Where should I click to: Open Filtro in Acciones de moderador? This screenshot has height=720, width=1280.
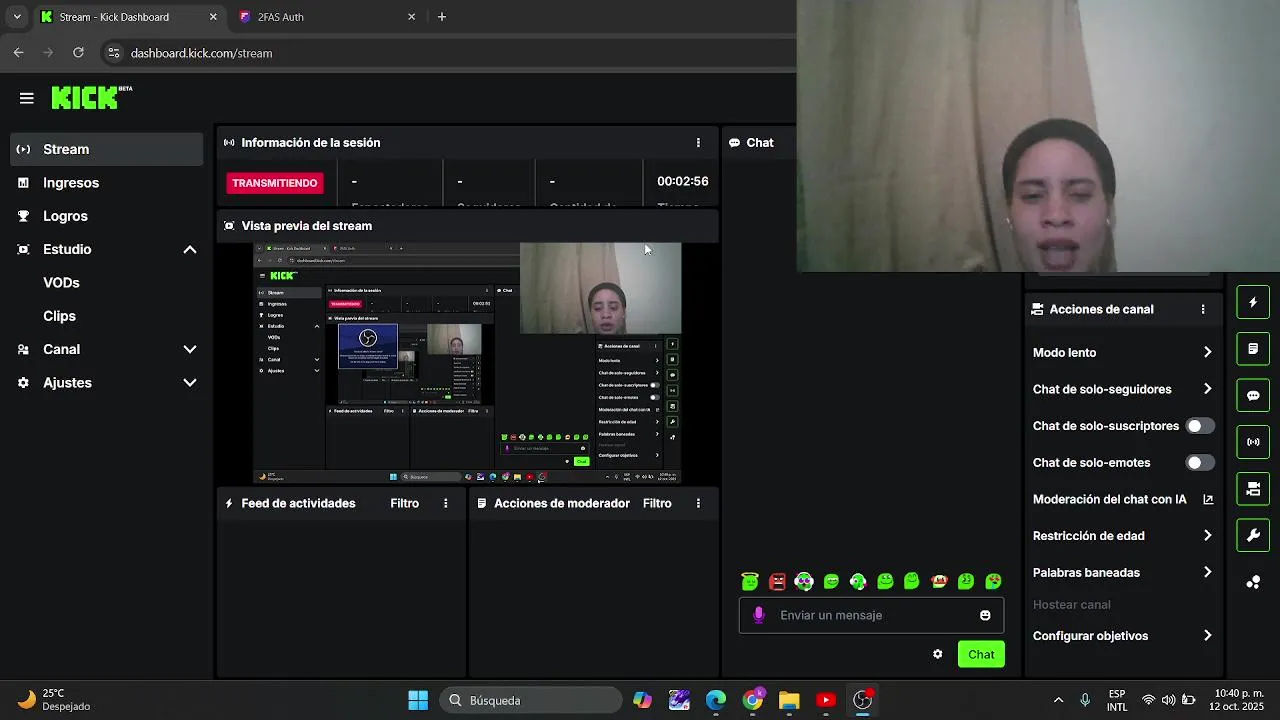coord(657,504)
